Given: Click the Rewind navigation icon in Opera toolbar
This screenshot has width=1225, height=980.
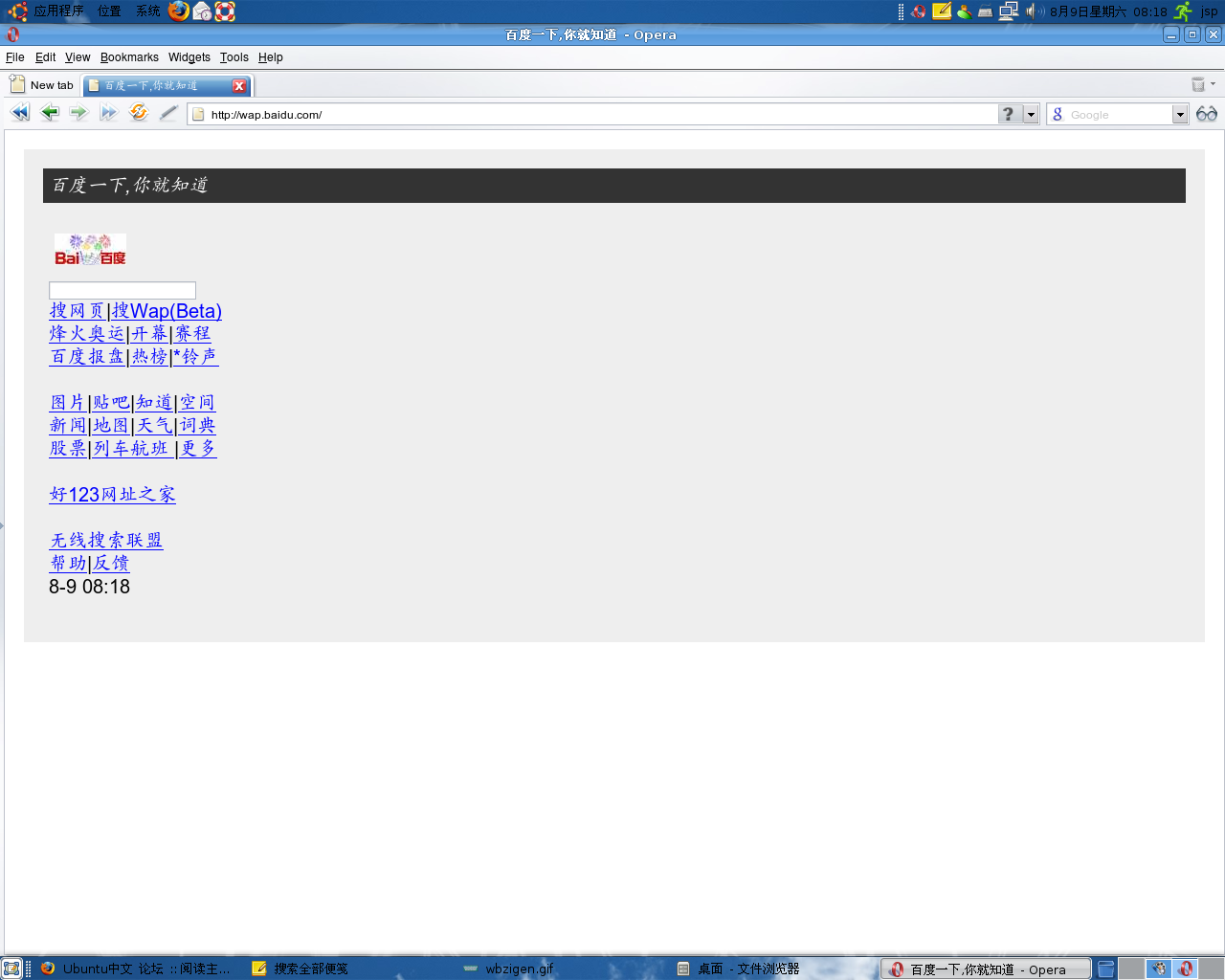Looking at the screenshot, I should (x=20, y=113).
